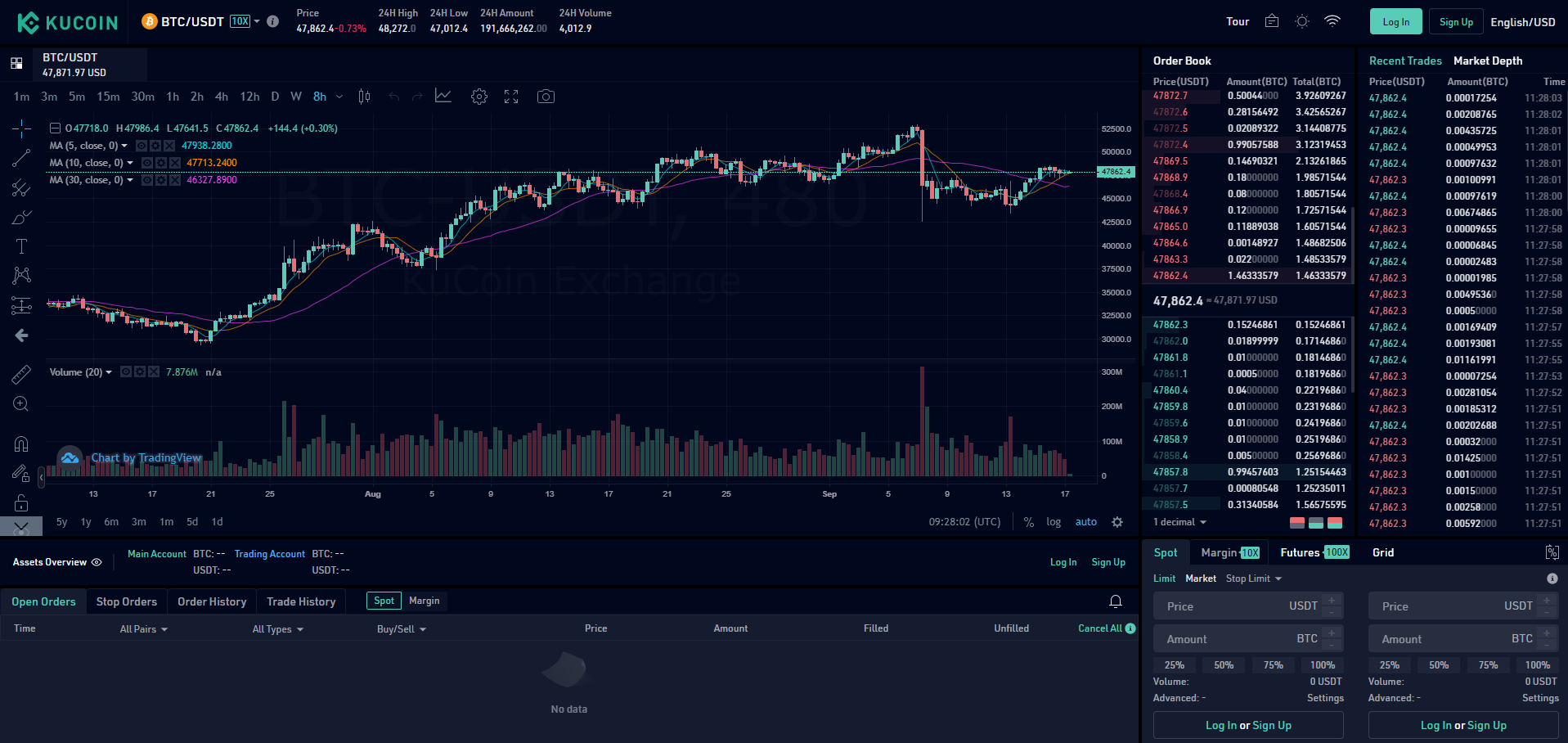This screenshot has width=1568, height=743.
Task: Open the All Types filter dropdown
Action: coord(278,629)
